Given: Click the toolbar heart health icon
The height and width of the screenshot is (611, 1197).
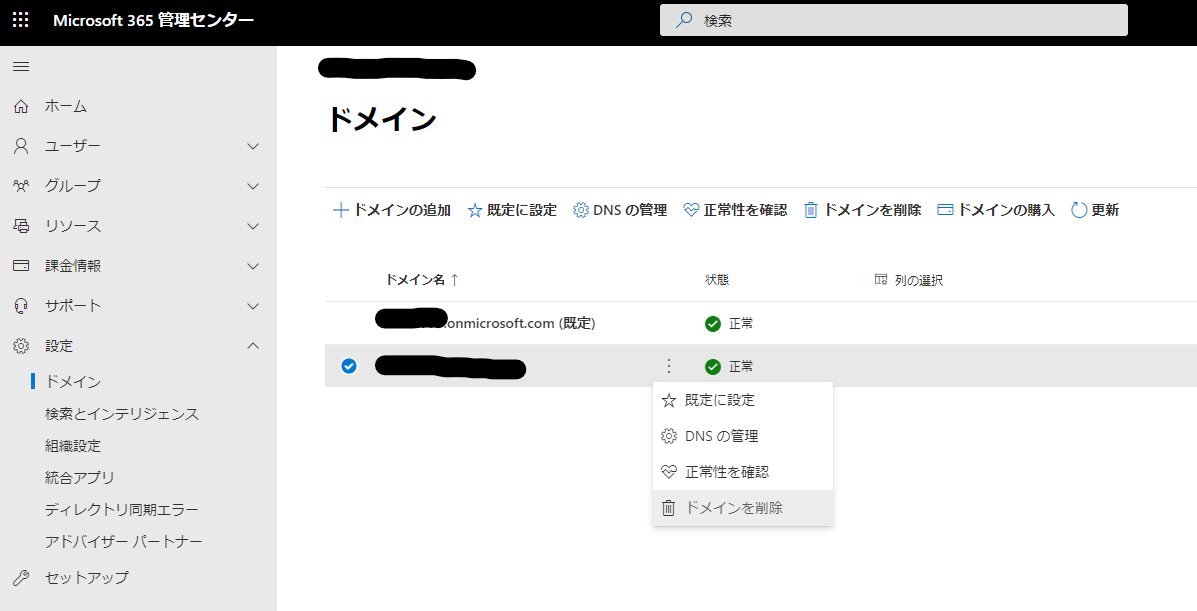Looking at the screenshot, I should (x=691, y=210).
